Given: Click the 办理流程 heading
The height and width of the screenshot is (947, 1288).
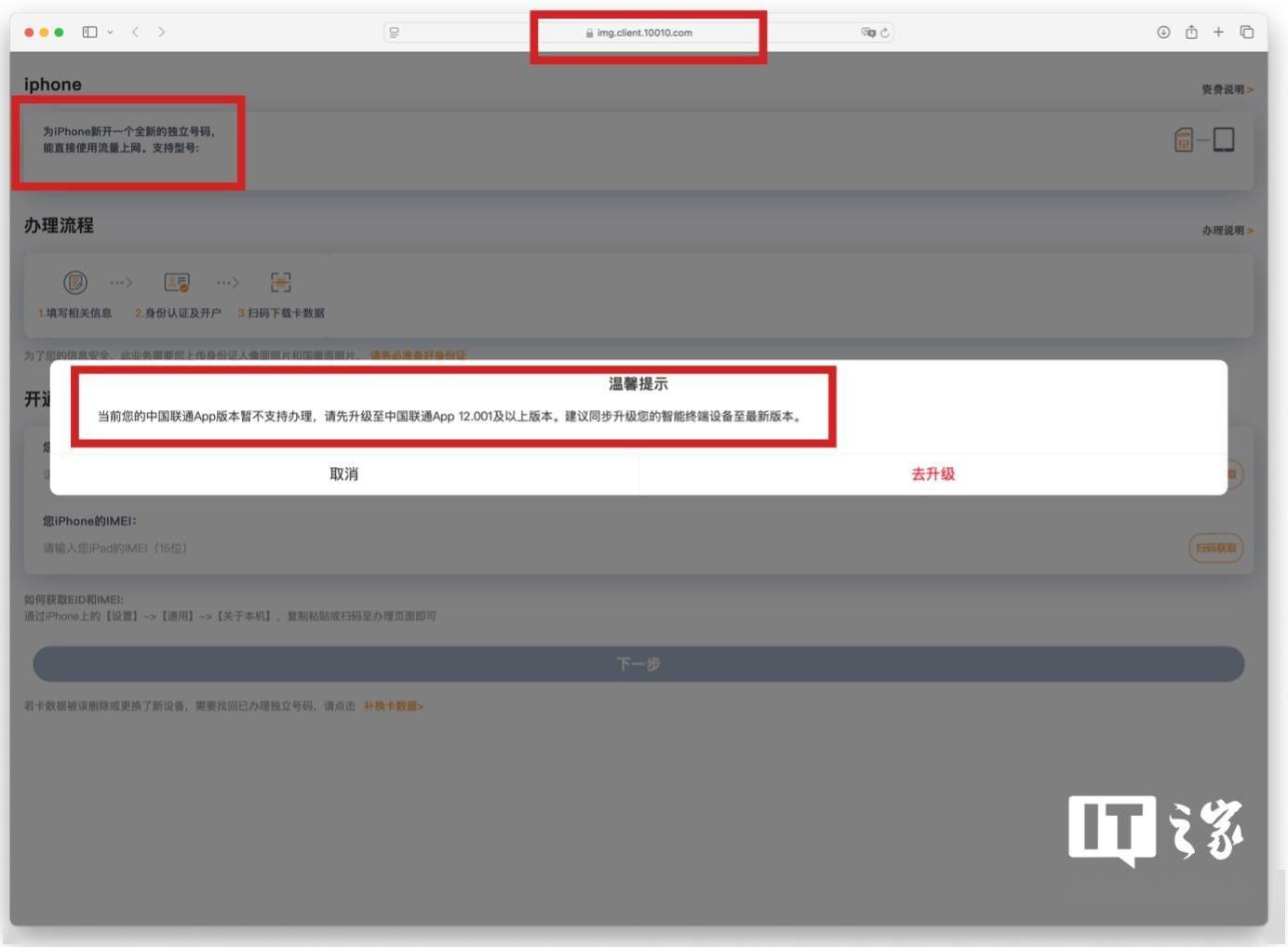Looking at the screenshot, I should [x=59, y=225].
